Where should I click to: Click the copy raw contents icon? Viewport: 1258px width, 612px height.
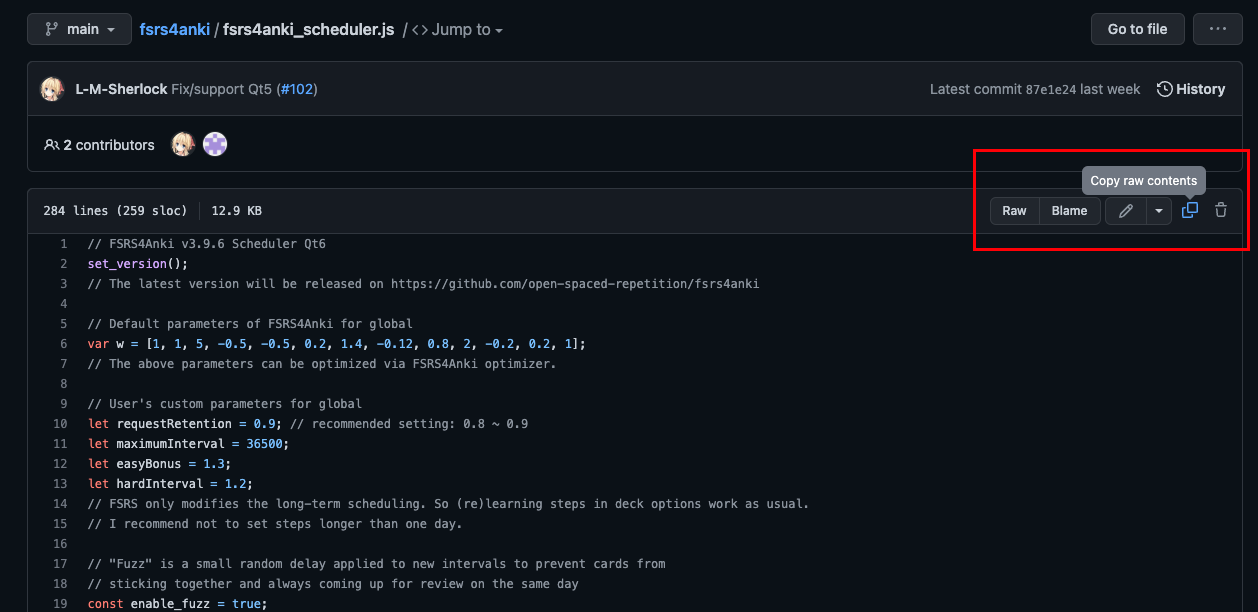[1190, 210]
